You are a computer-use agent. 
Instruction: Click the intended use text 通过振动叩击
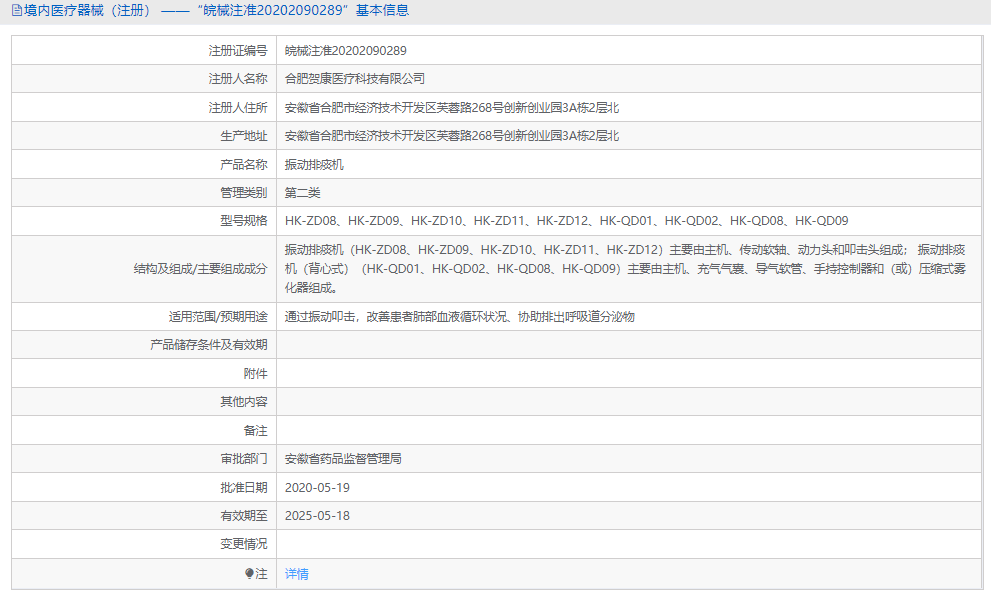[x=459, y=317]
